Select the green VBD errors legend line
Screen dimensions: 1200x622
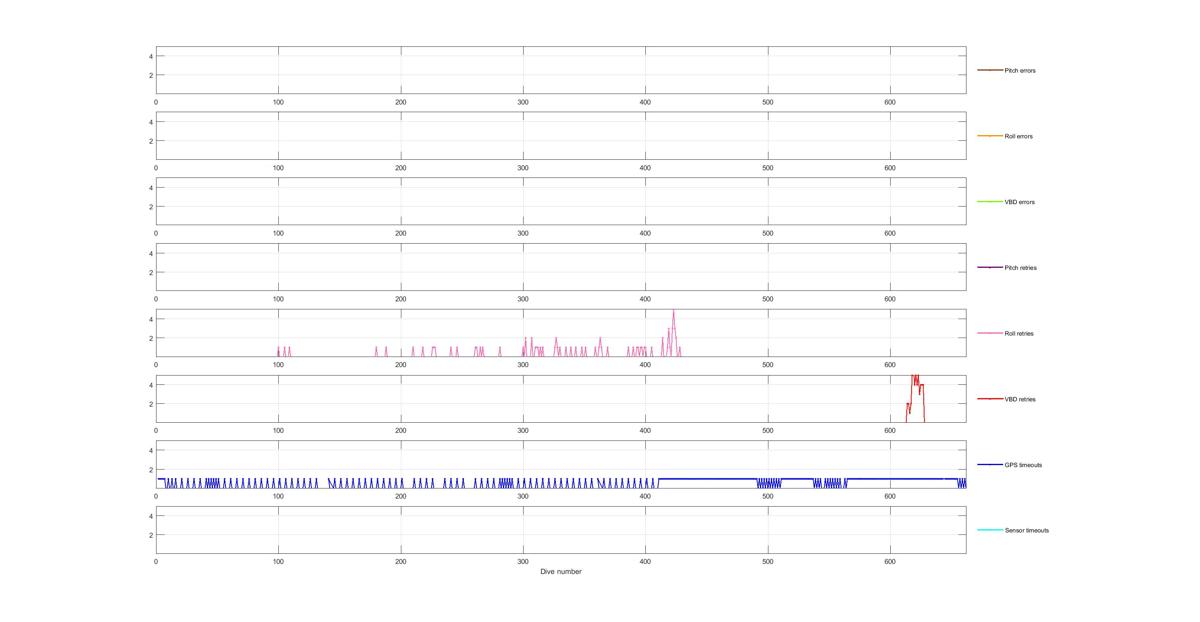tap(990, 202)
